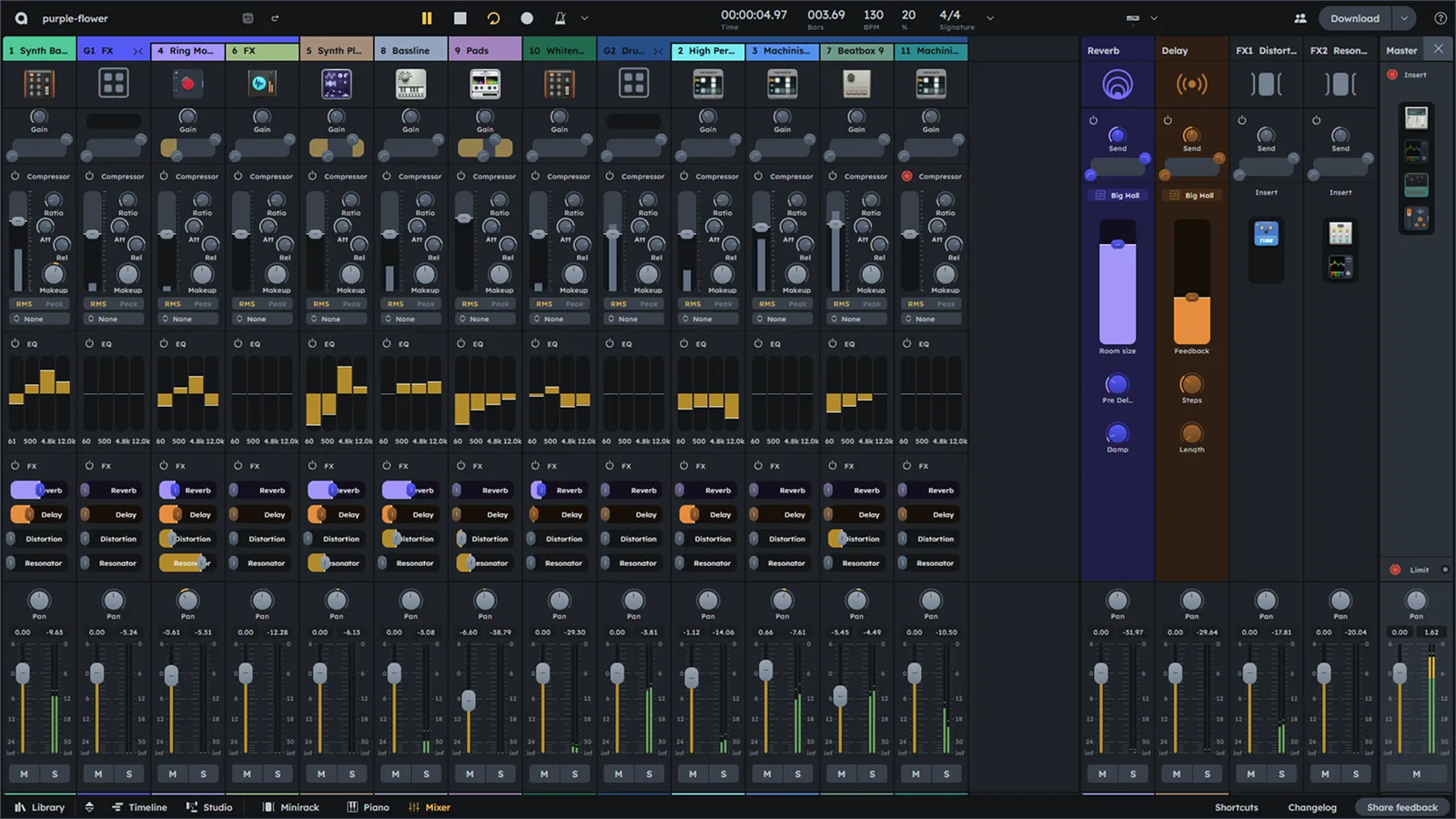Pause playback with the pause button
This screenshot has height=819, width=1456.
point(426,18)
